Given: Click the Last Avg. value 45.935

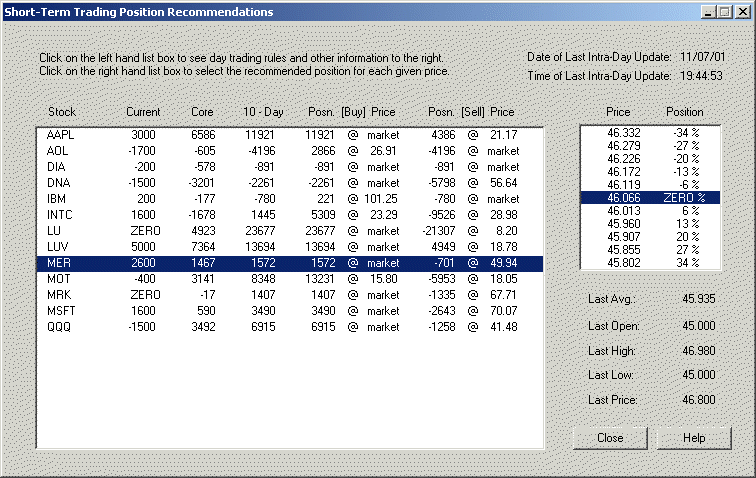Looking at the screenshot, I should click(x=699, y=299).
